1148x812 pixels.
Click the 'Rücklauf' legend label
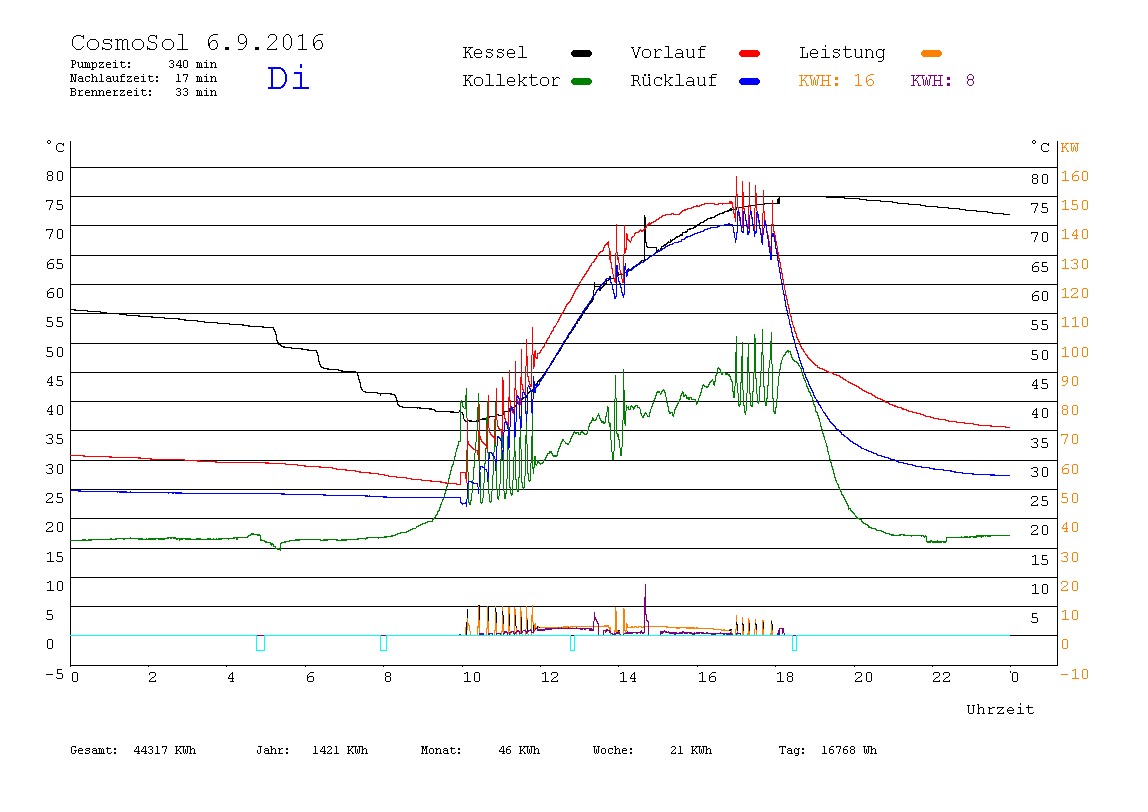pyautogui.click(x=674, y=81)
